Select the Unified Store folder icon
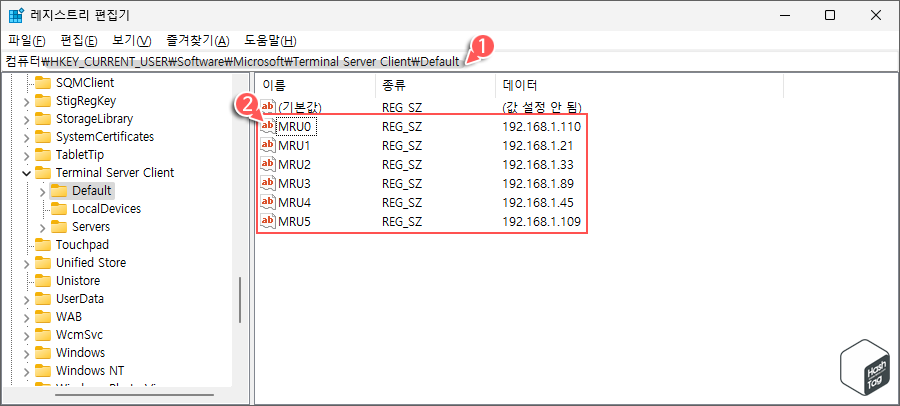This screenshot has width=900, height=406. (42, 262)
